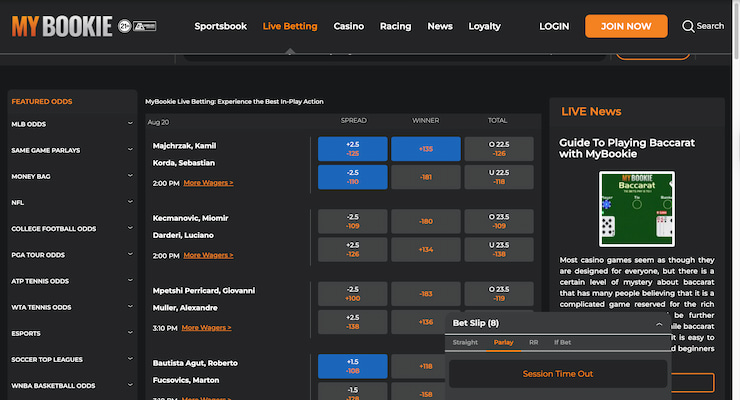Open the News page
The width and height of the screenshot is (740, 400).
(440, 26)
